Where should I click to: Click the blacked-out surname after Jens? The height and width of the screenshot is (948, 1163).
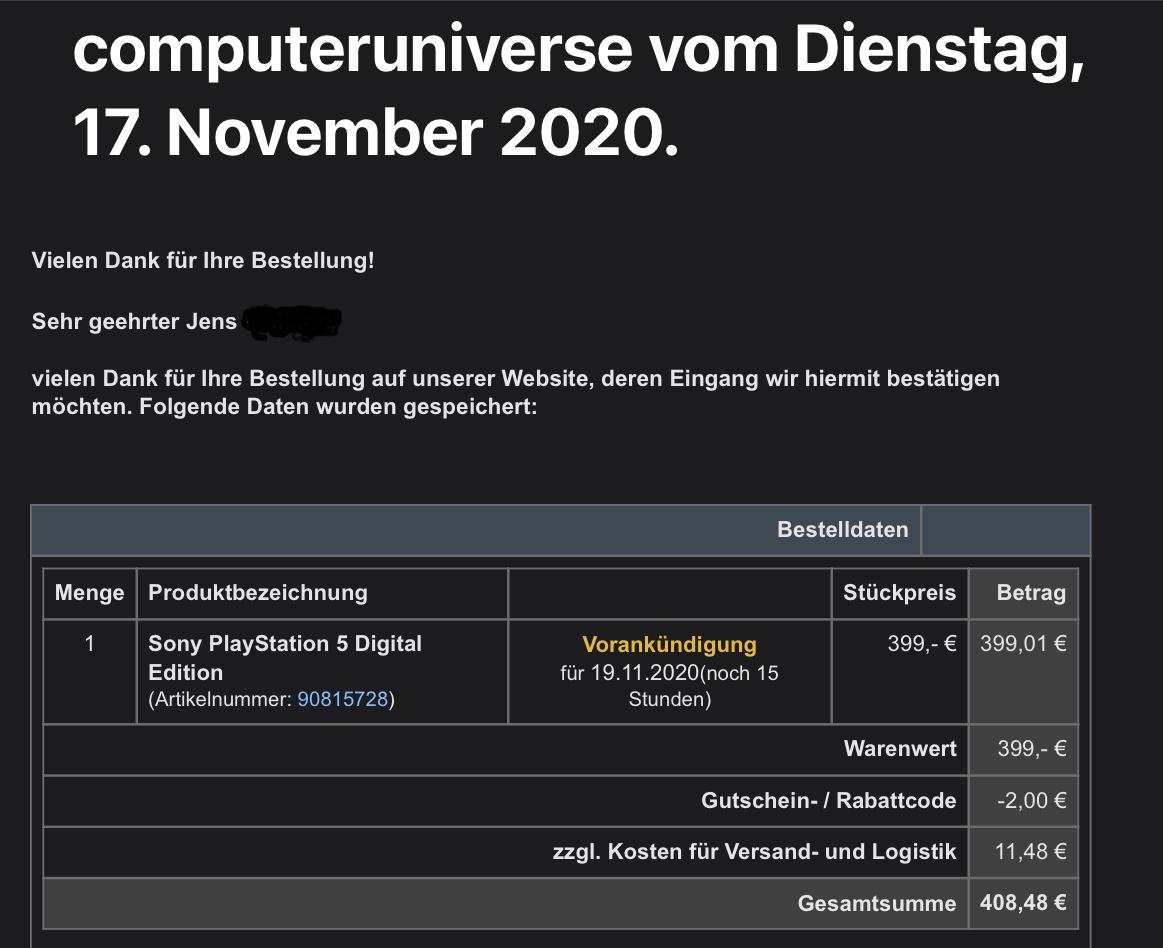tap(292, 322)
